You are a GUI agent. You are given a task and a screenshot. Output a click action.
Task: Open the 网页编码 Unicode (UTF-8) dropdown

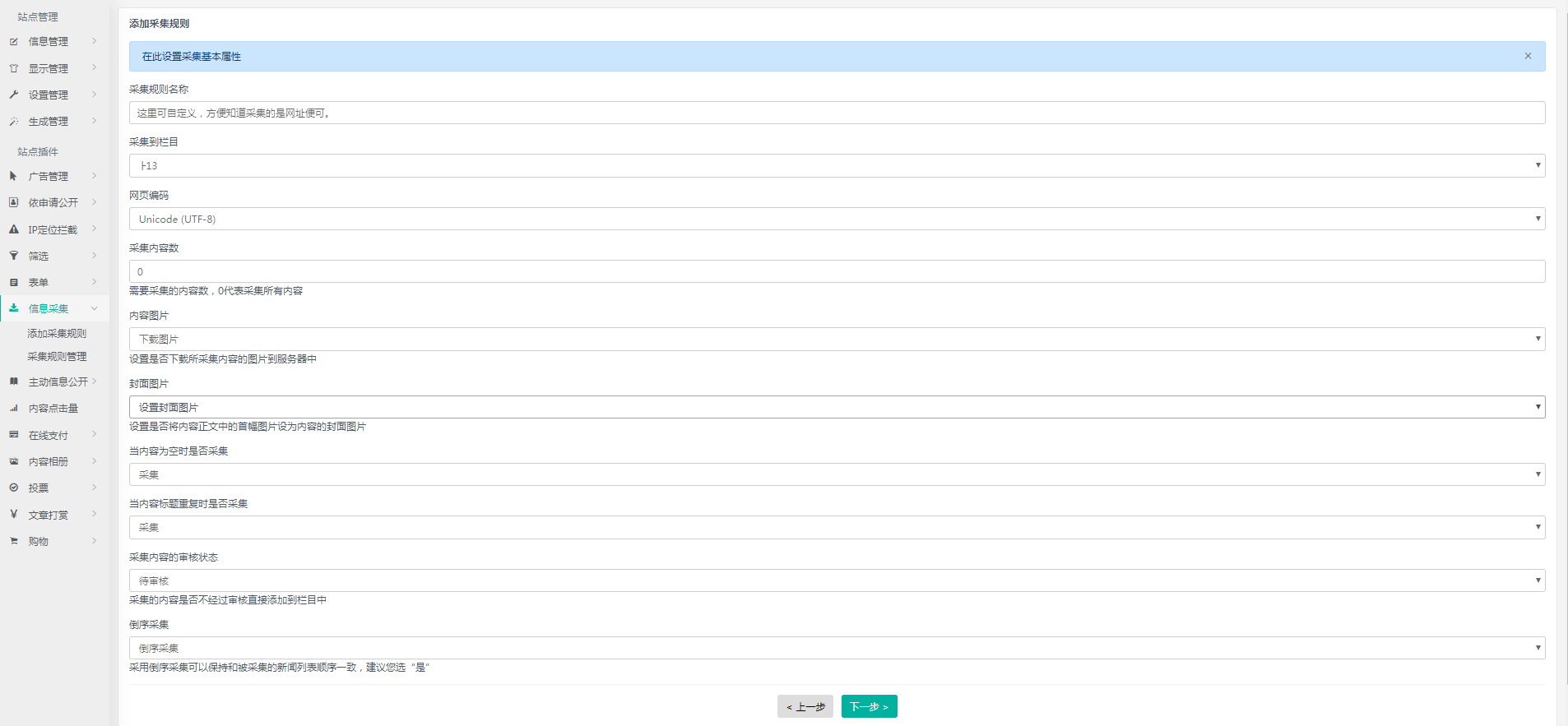(x=837, y=219)
